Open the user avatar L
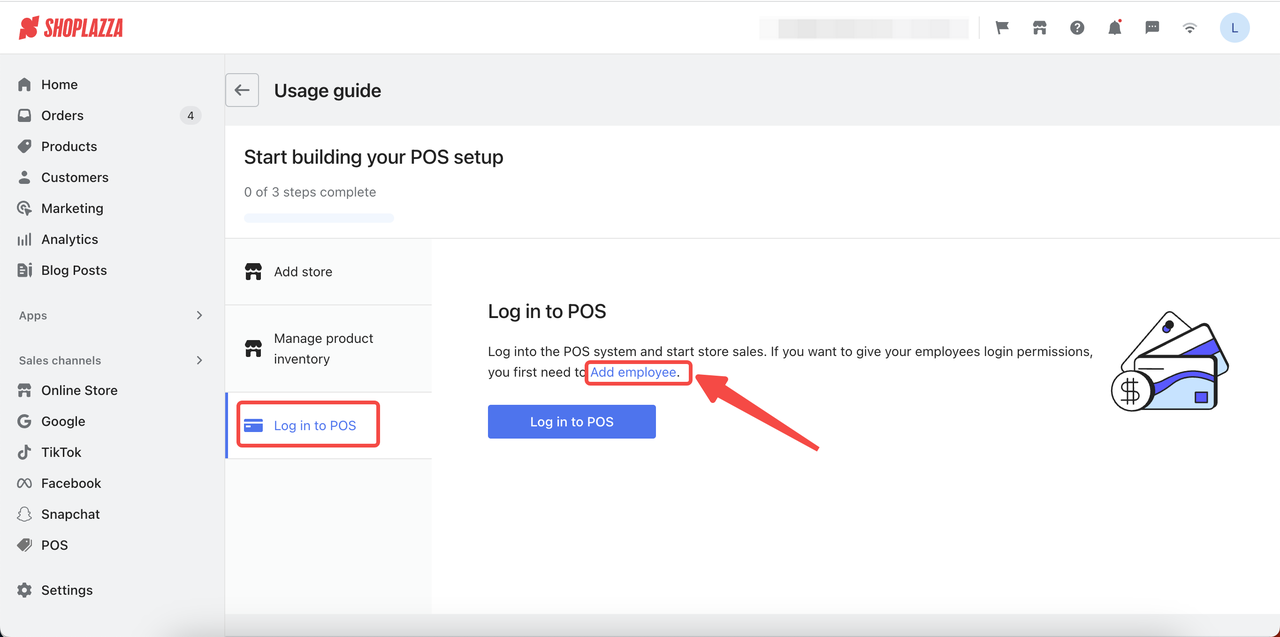1280x637 pixels. (x=1235, y=28)
